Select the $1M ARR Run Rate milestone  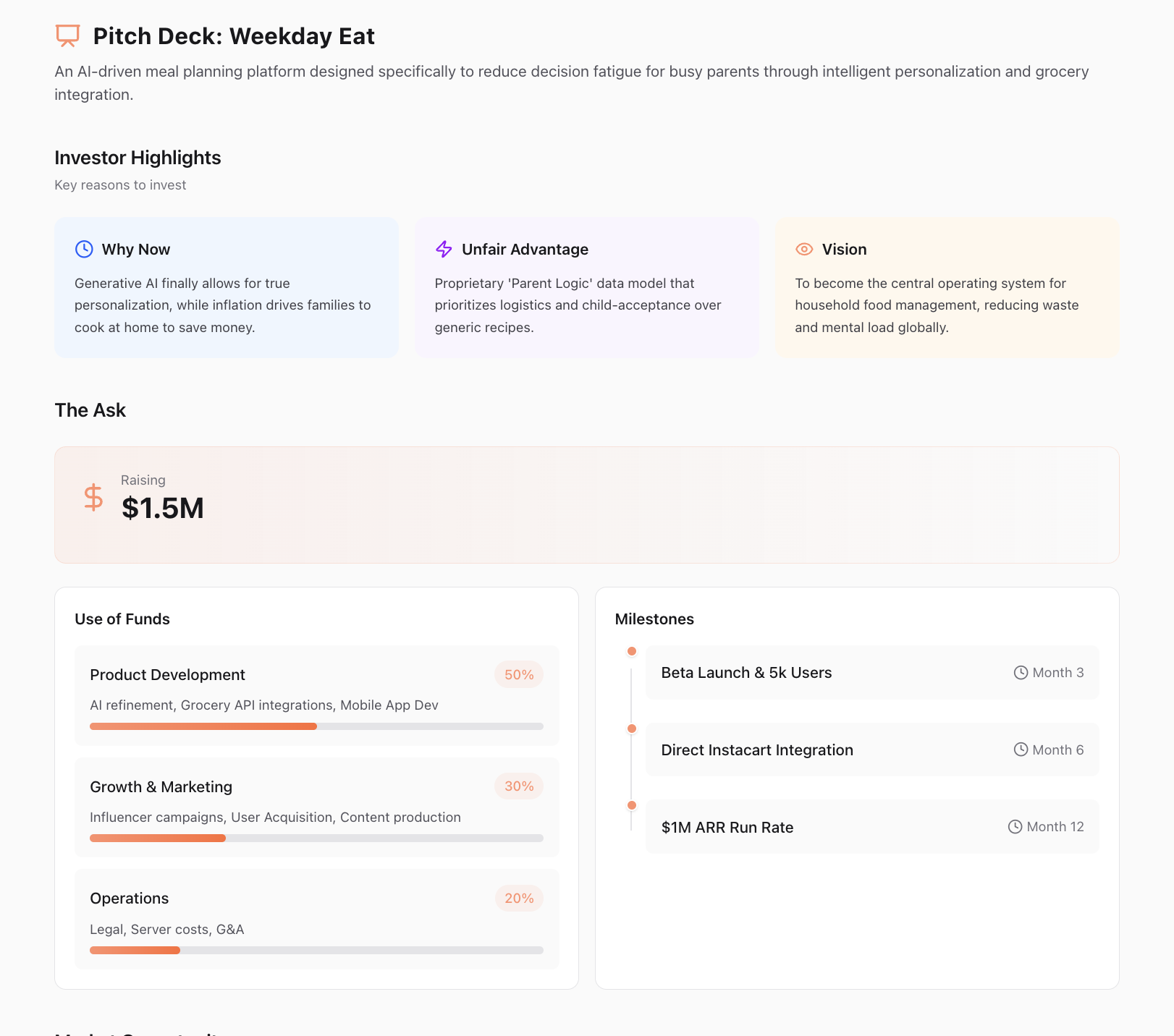[727, 828]
